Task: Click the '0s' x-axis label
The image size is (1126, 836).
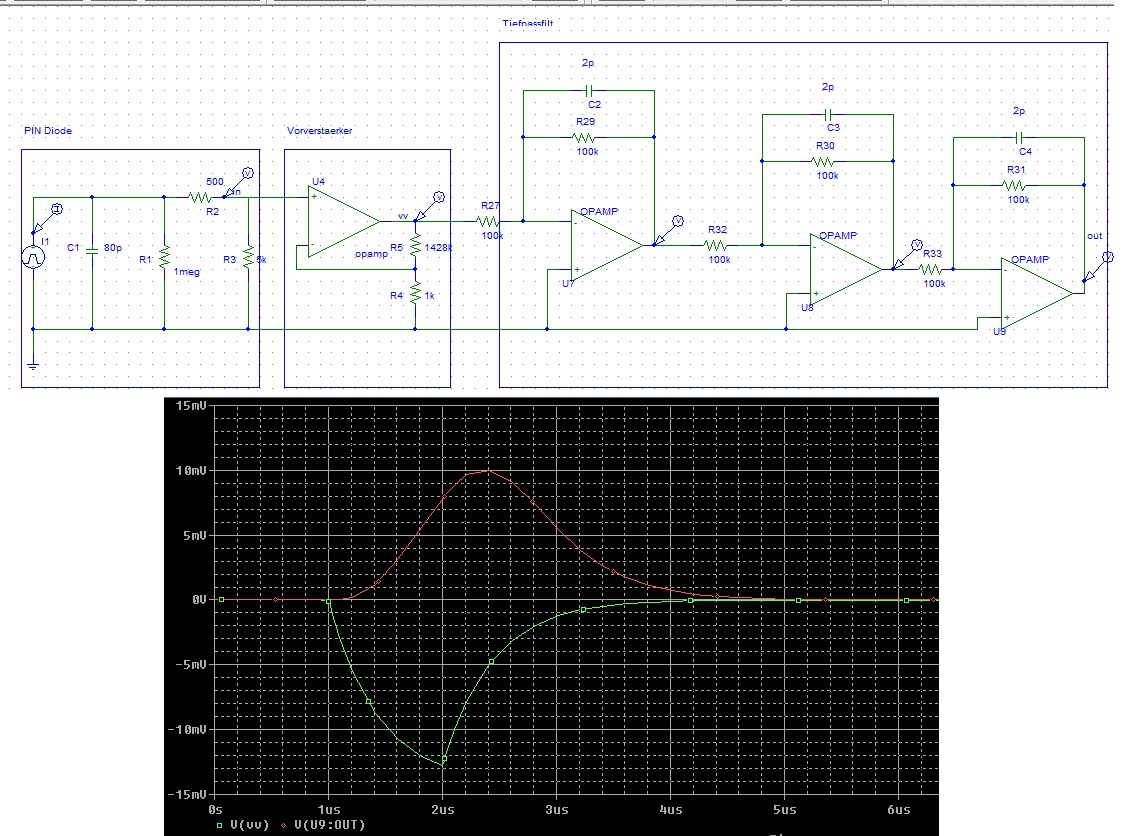Action: [215, 809]
